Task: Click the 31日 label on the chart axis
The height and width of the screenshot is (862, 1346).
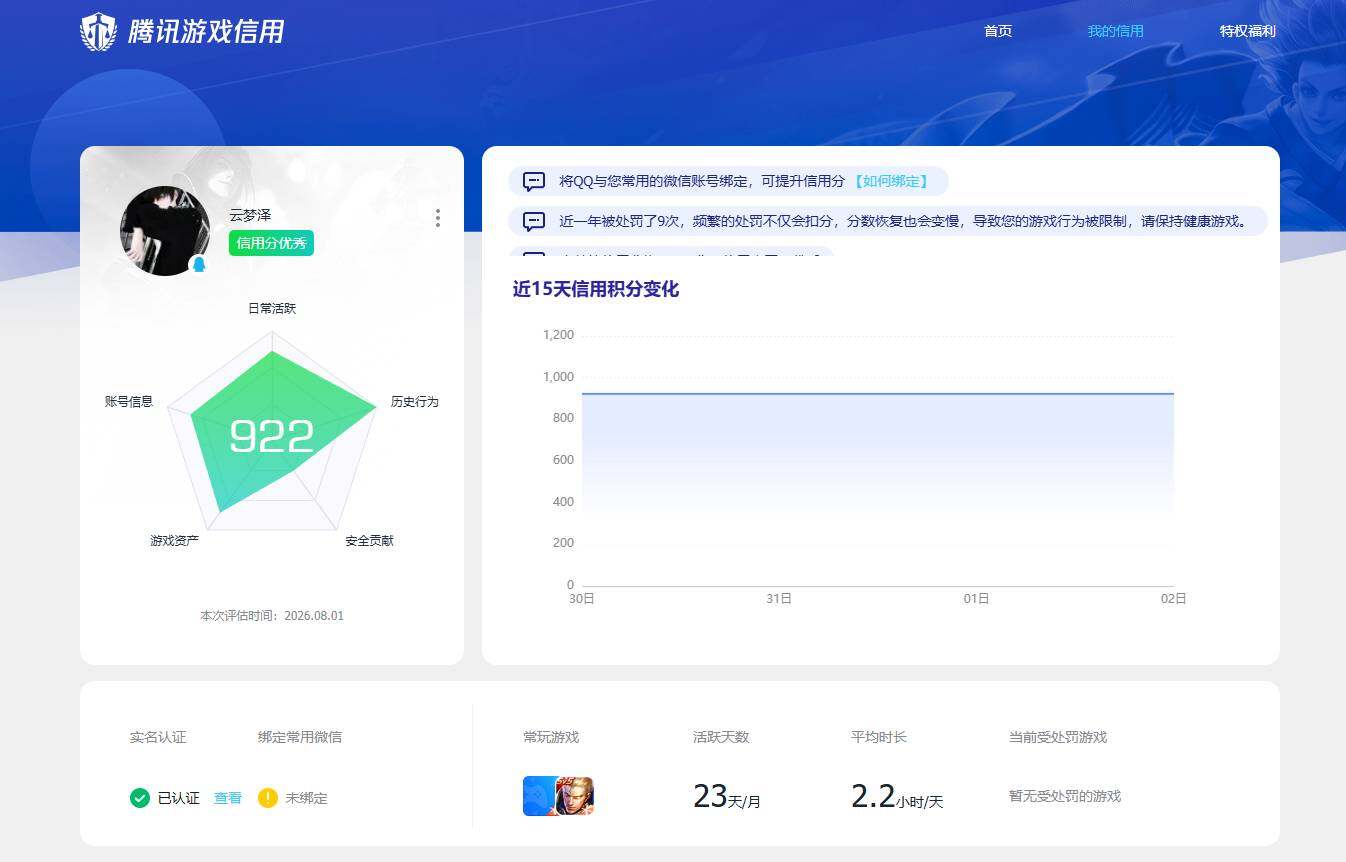Action: click(779, 598)
